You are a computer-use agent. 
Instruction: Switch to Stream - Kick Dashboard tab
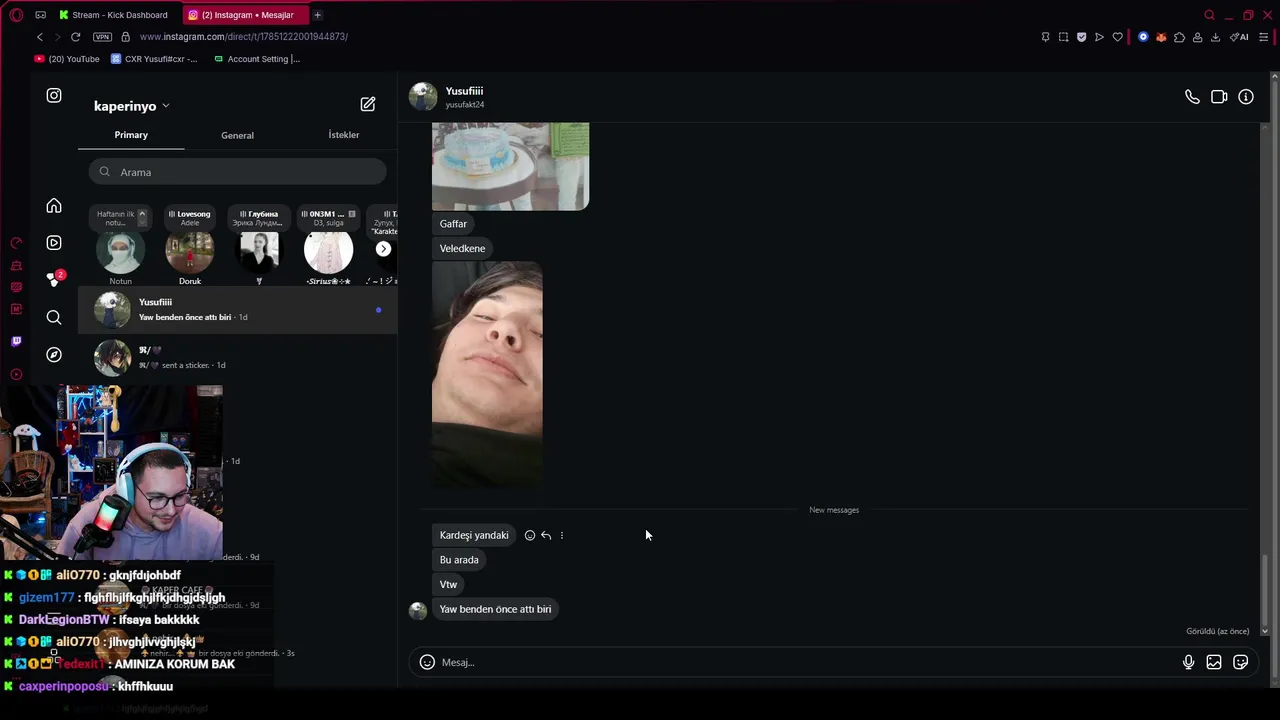[113, 15]
